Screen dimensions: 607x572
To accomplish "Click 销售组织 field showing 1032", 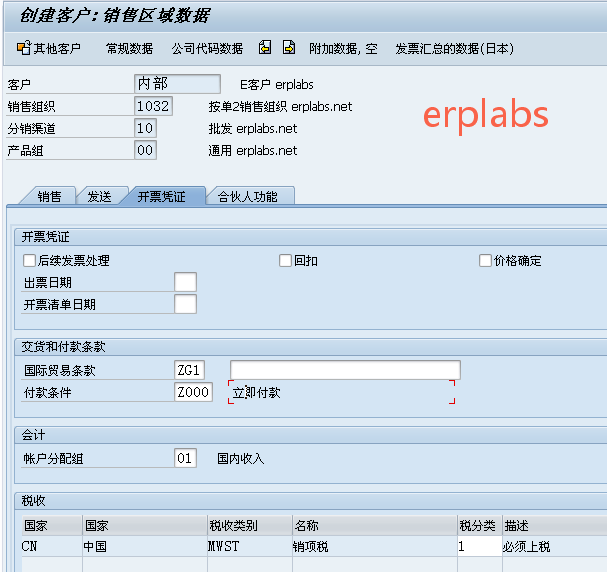I will pyautogui.click(x=153, y=106).
